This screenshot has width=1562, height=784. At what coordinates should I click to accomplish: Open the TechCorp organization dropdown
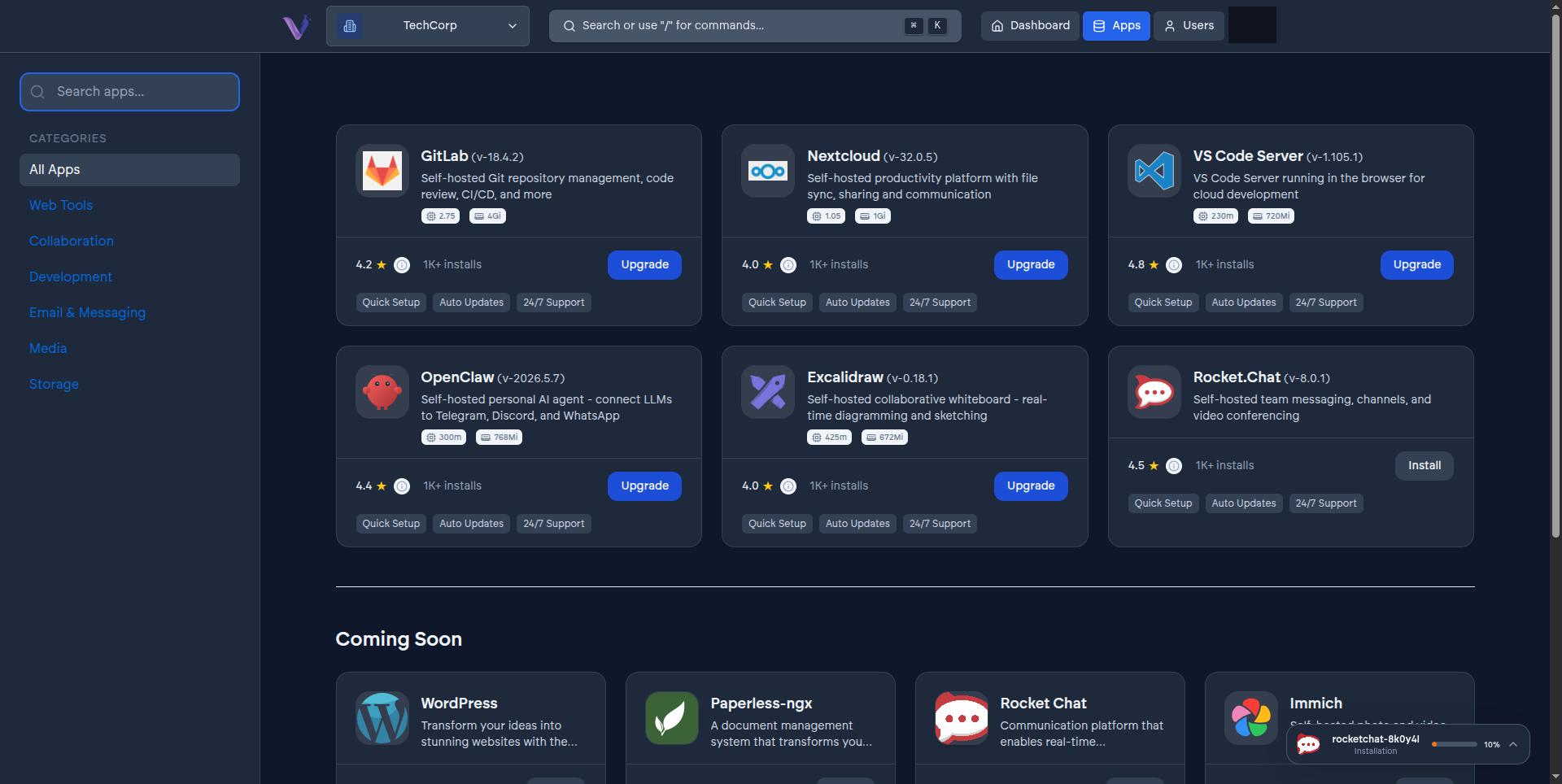tap(428, 26)
